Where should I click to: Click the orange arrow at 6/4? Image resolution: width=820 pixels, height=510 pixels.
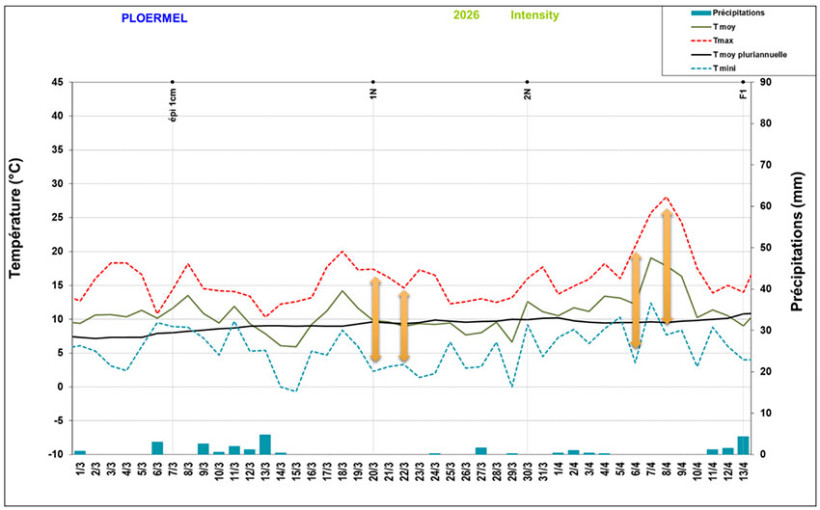[x=635, y=301]
